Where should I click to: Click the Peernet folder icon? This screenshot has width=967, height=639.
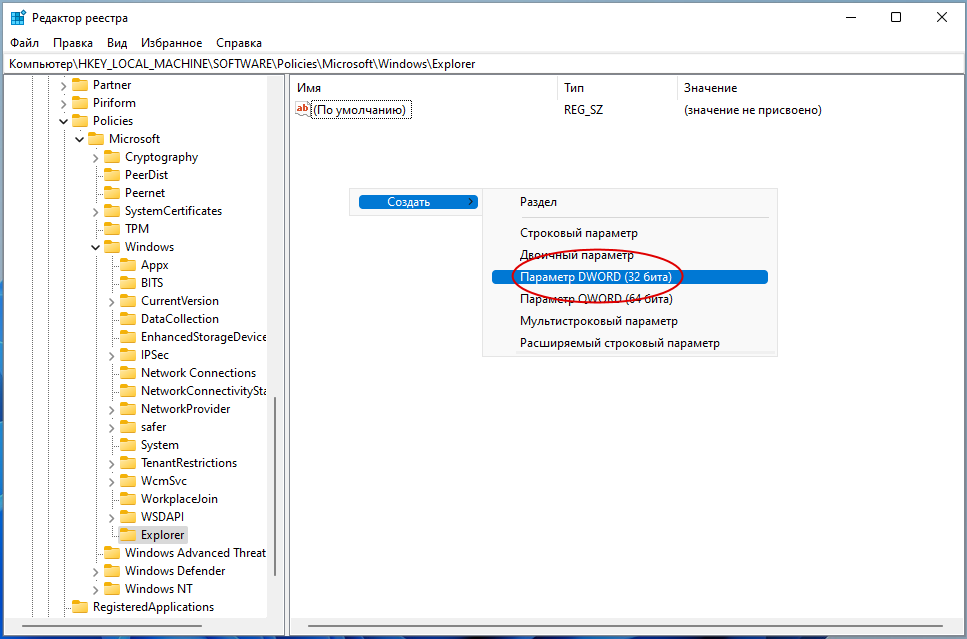click(x=112, y=192)
